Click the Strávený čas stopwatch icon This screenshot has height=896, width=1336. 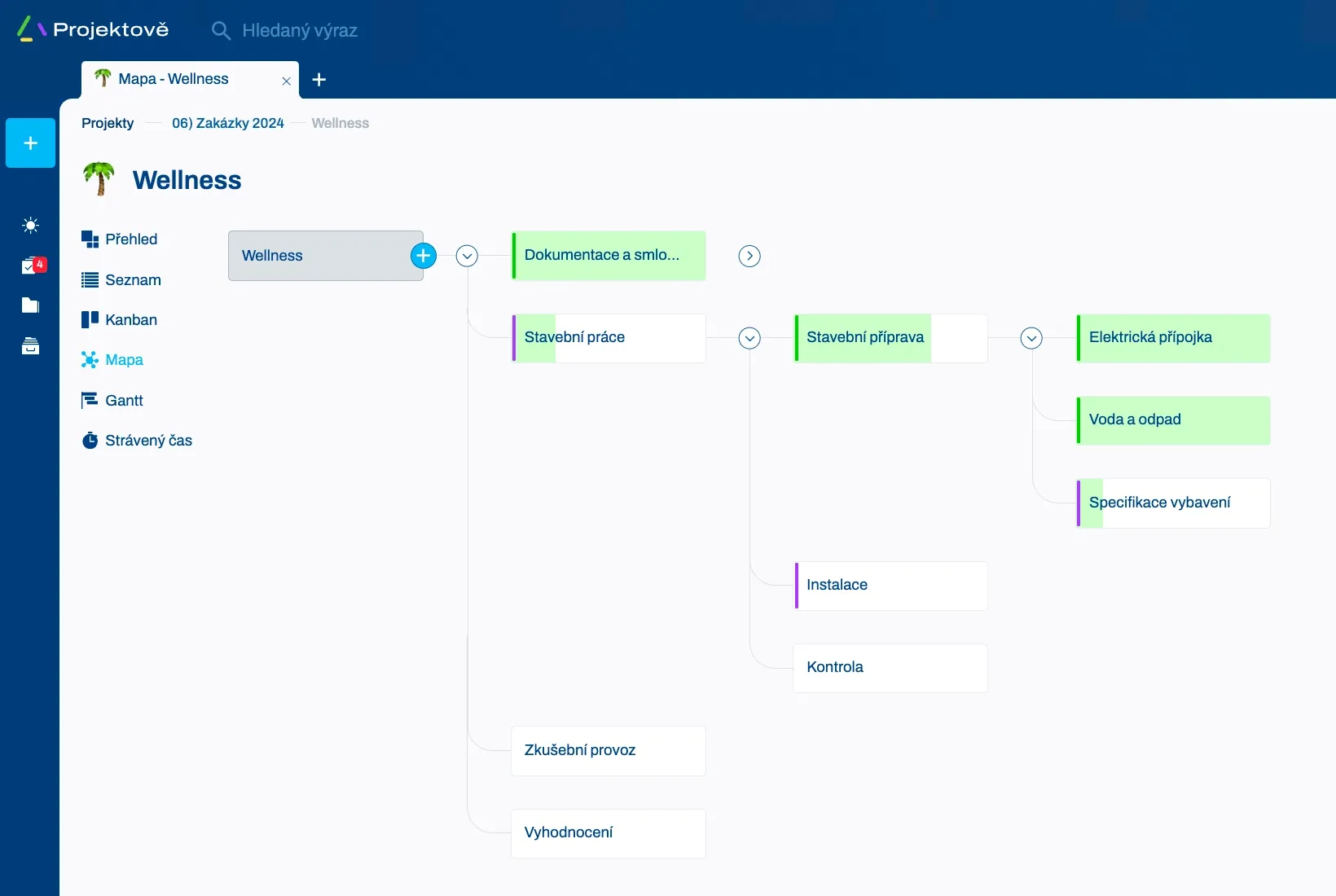click(x=90, y=441)
